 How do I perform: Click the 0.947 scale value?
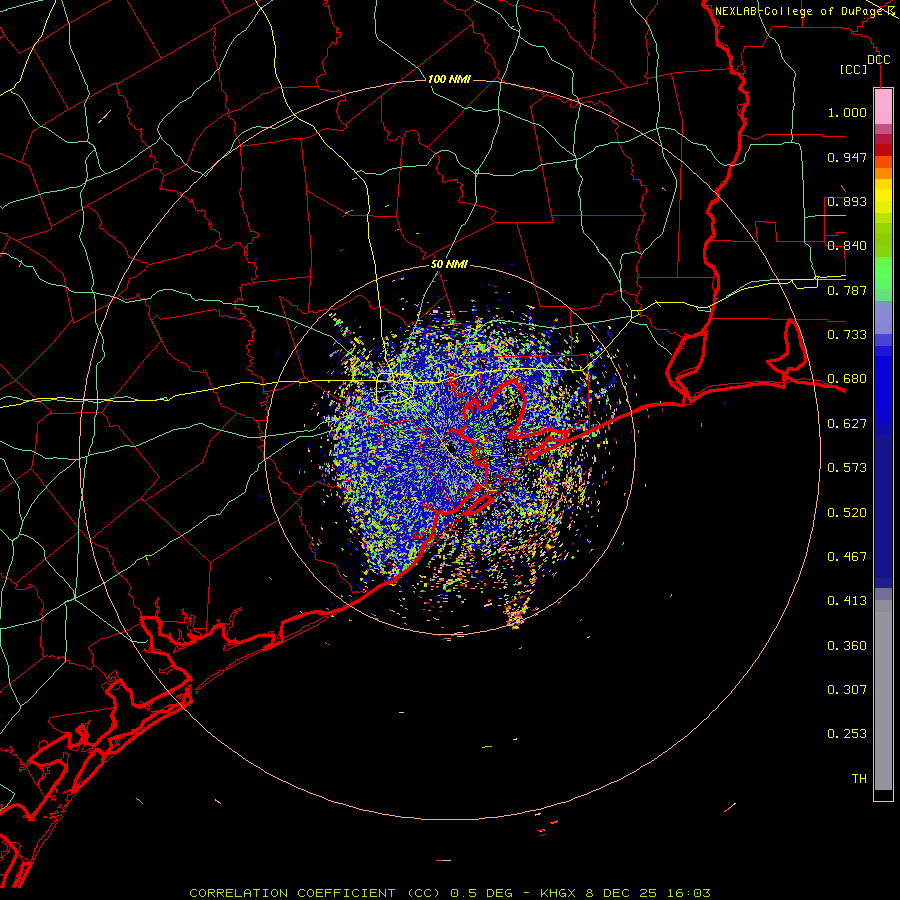pos(847,157)
